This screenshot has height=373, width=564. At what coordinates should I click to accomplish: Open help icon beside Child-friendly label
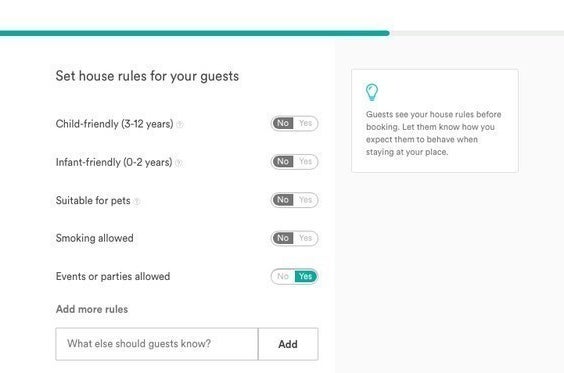click(180, 124)
